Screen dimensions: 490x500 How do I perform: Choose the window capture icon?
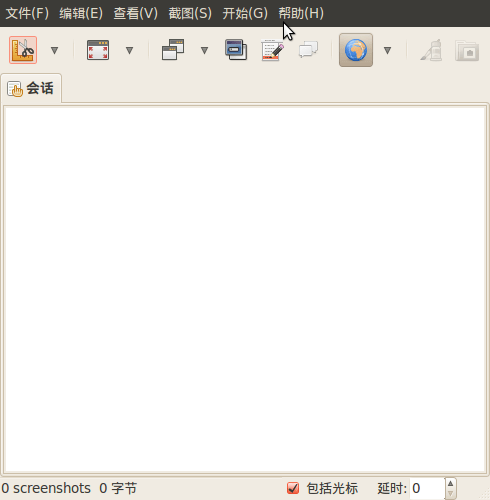tap(173, 50)
